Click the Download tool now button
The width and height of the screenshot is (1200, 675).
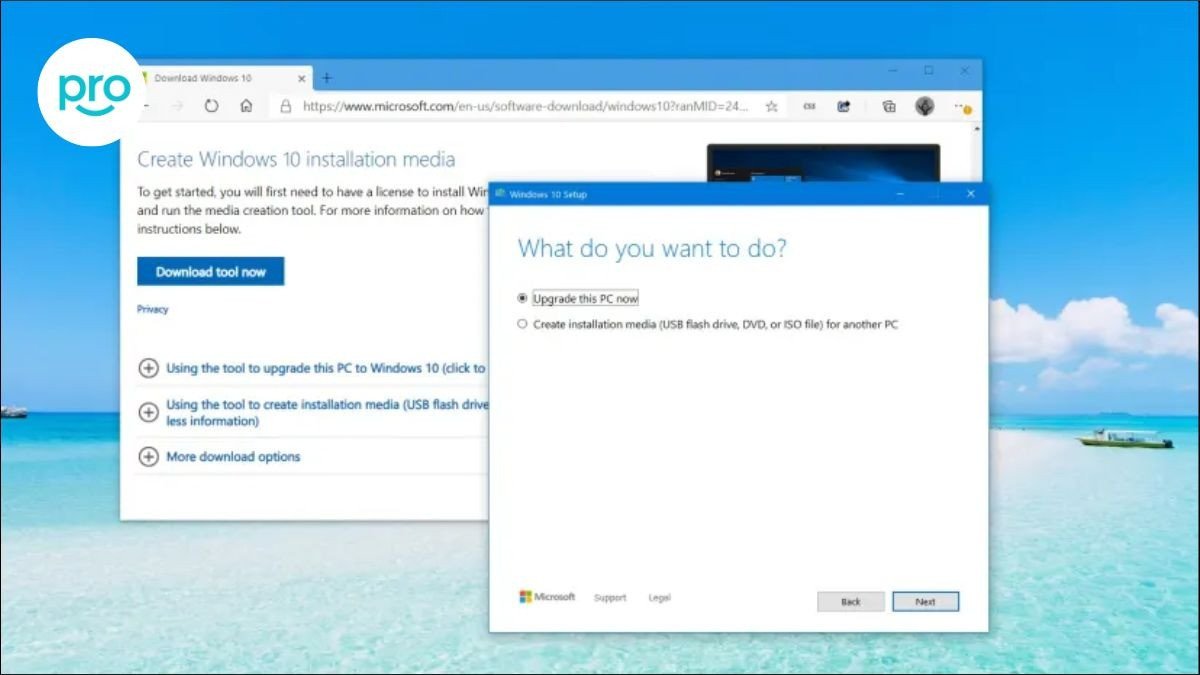pyautogui.click(x=210, y=270)
